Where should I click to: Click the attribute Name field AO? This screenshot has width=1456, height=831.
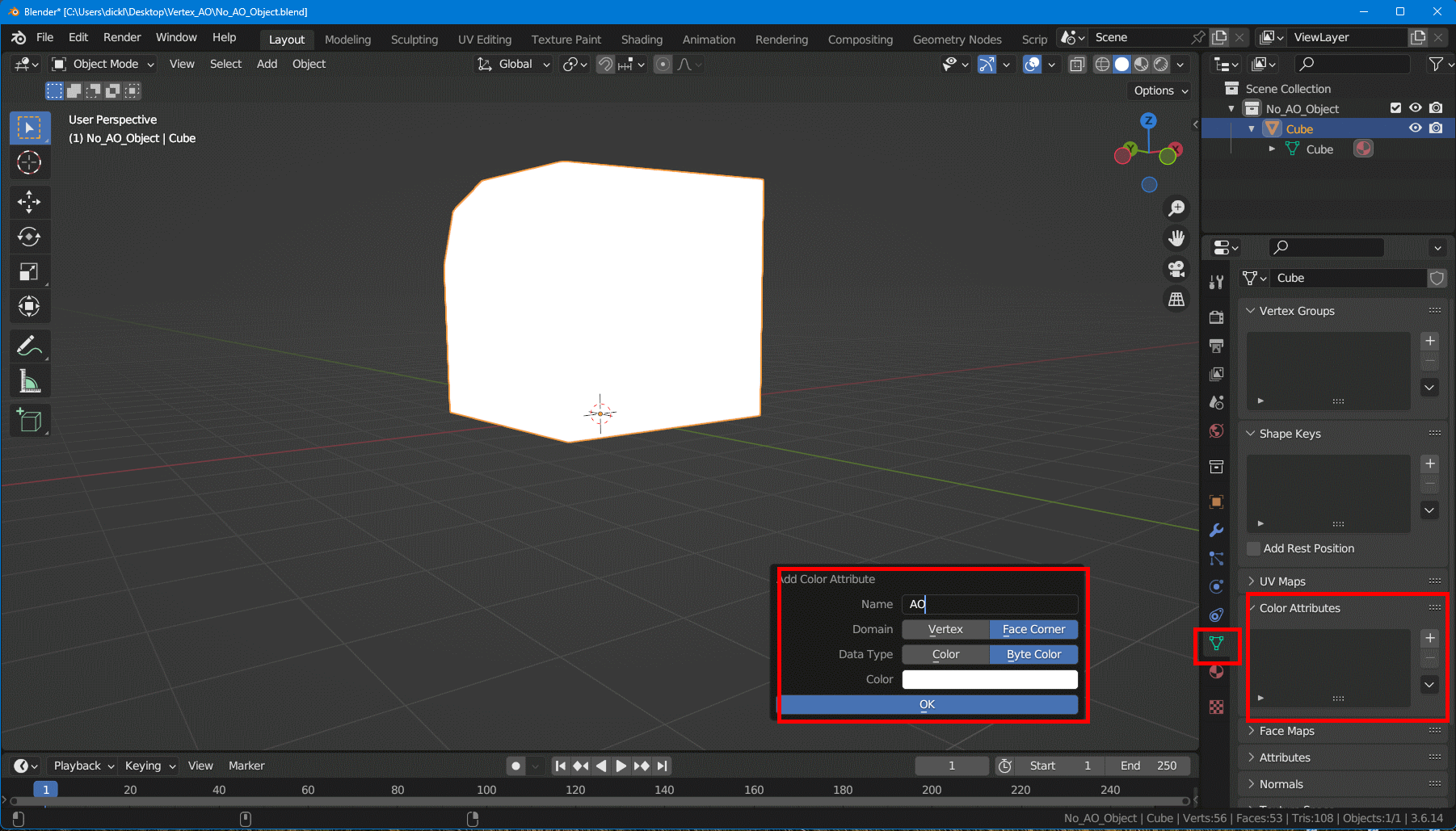[x=990, y=604]
